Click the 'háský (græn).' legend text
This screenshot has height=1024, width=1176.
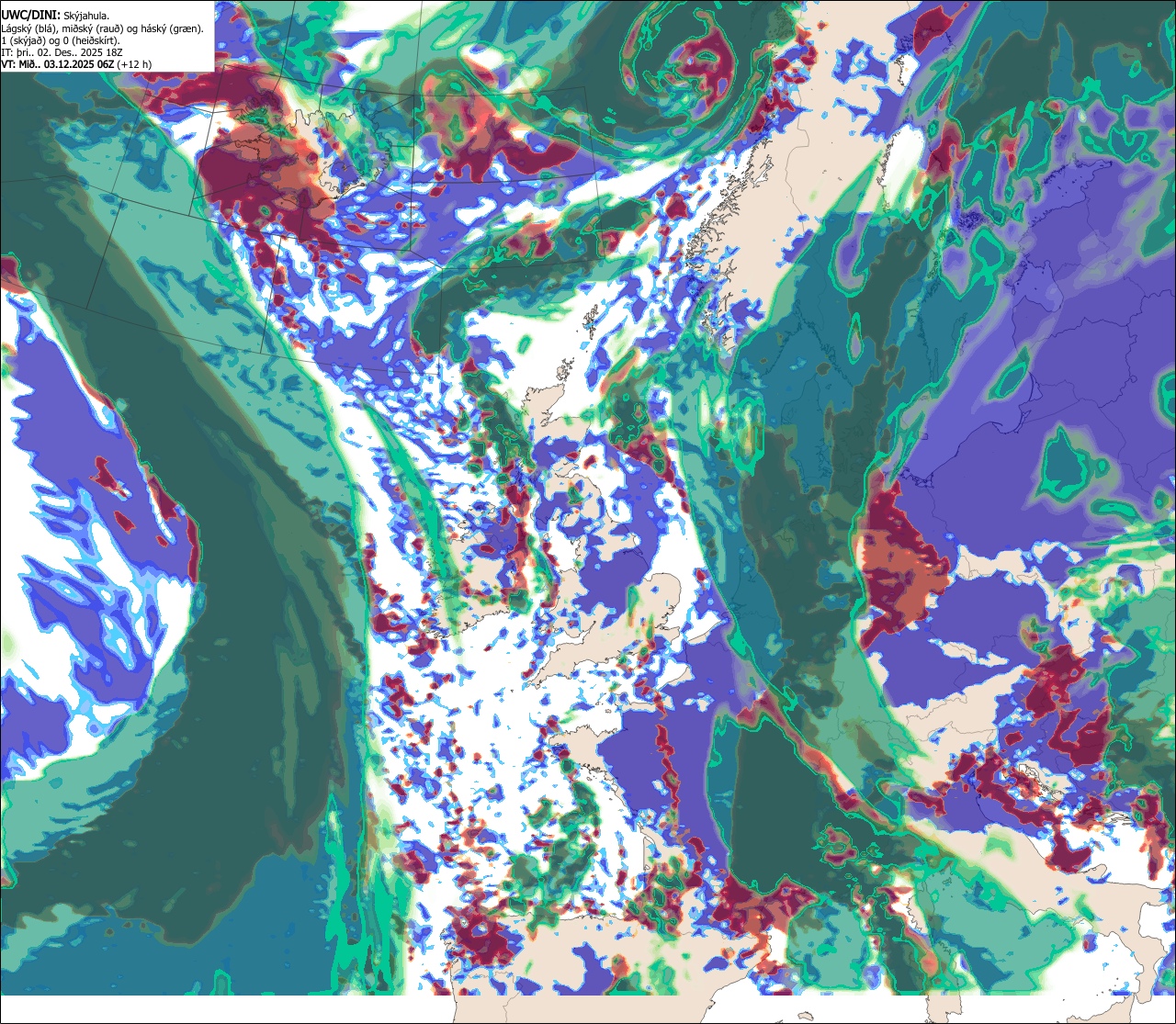point(172,29)
